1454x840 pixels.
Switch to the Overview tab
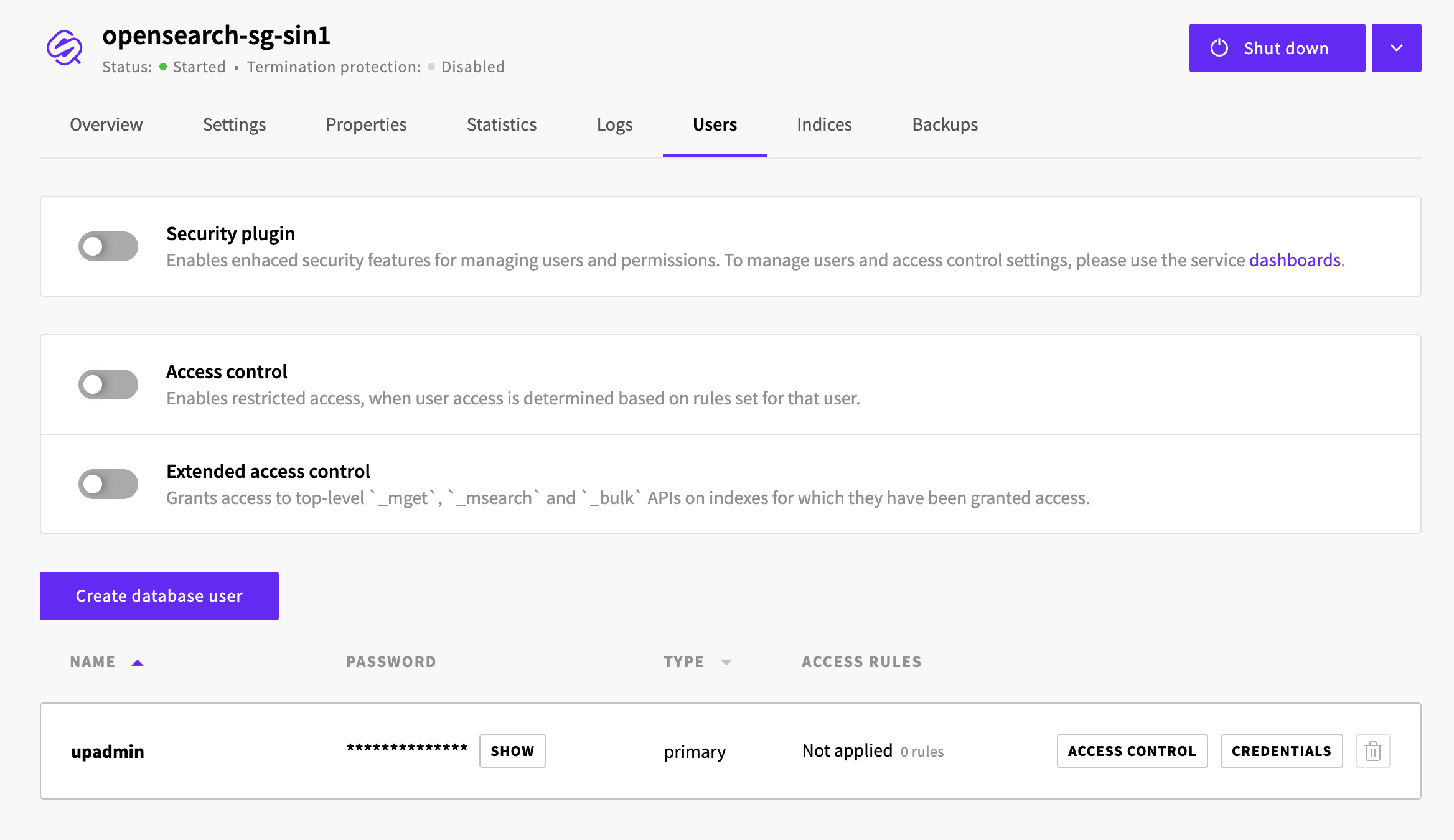point(106,124)
